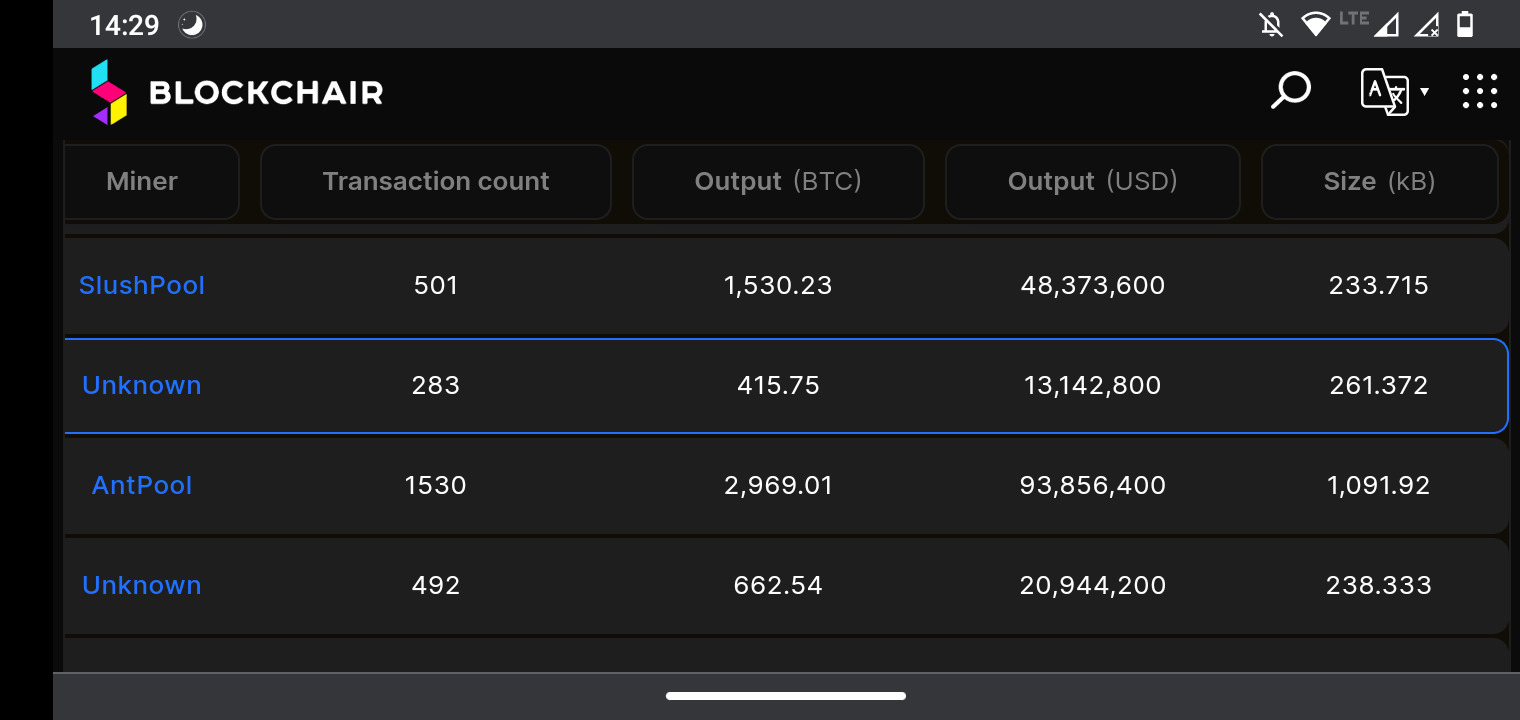
Task: Open the SlushPool miner link
Action: [142, 285]
